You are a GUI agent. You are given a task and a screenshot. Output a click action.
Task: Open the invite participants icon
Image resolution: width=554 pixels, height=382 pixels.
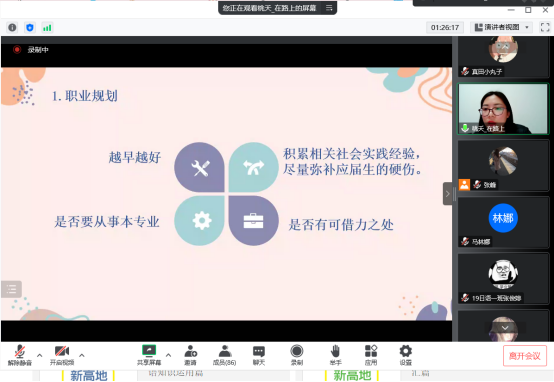(190, 355)
